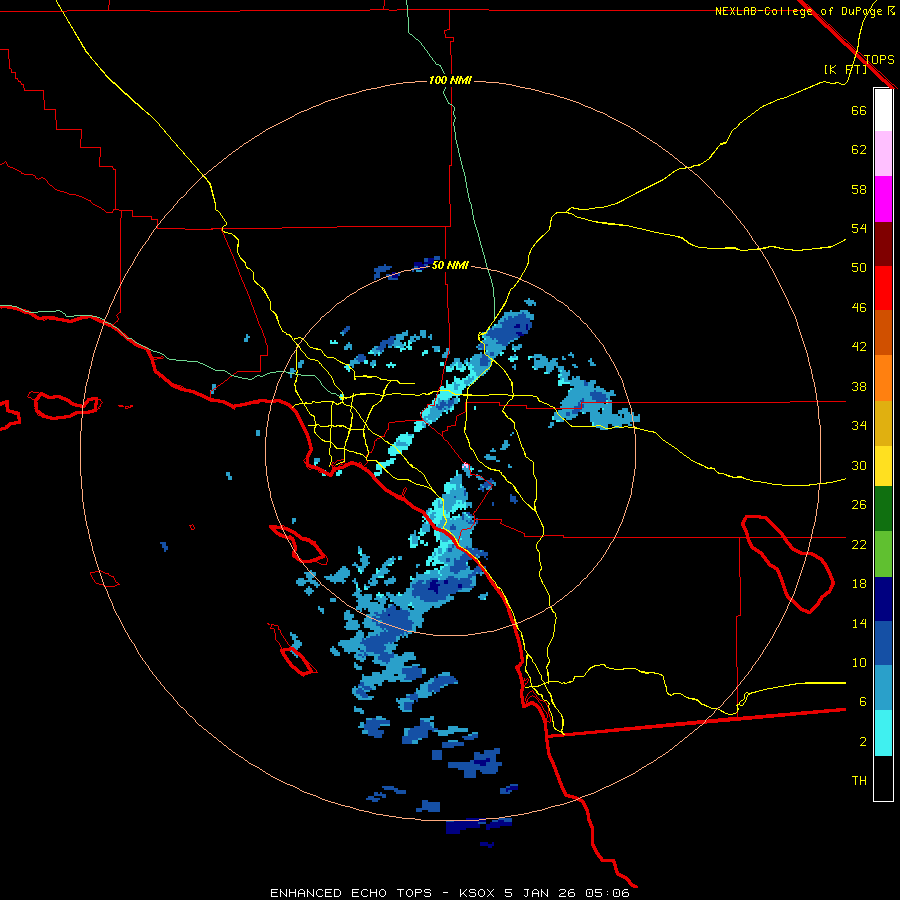Select the 22 value on the legend
Screen dimensions: 900x900
click(859, 544)
